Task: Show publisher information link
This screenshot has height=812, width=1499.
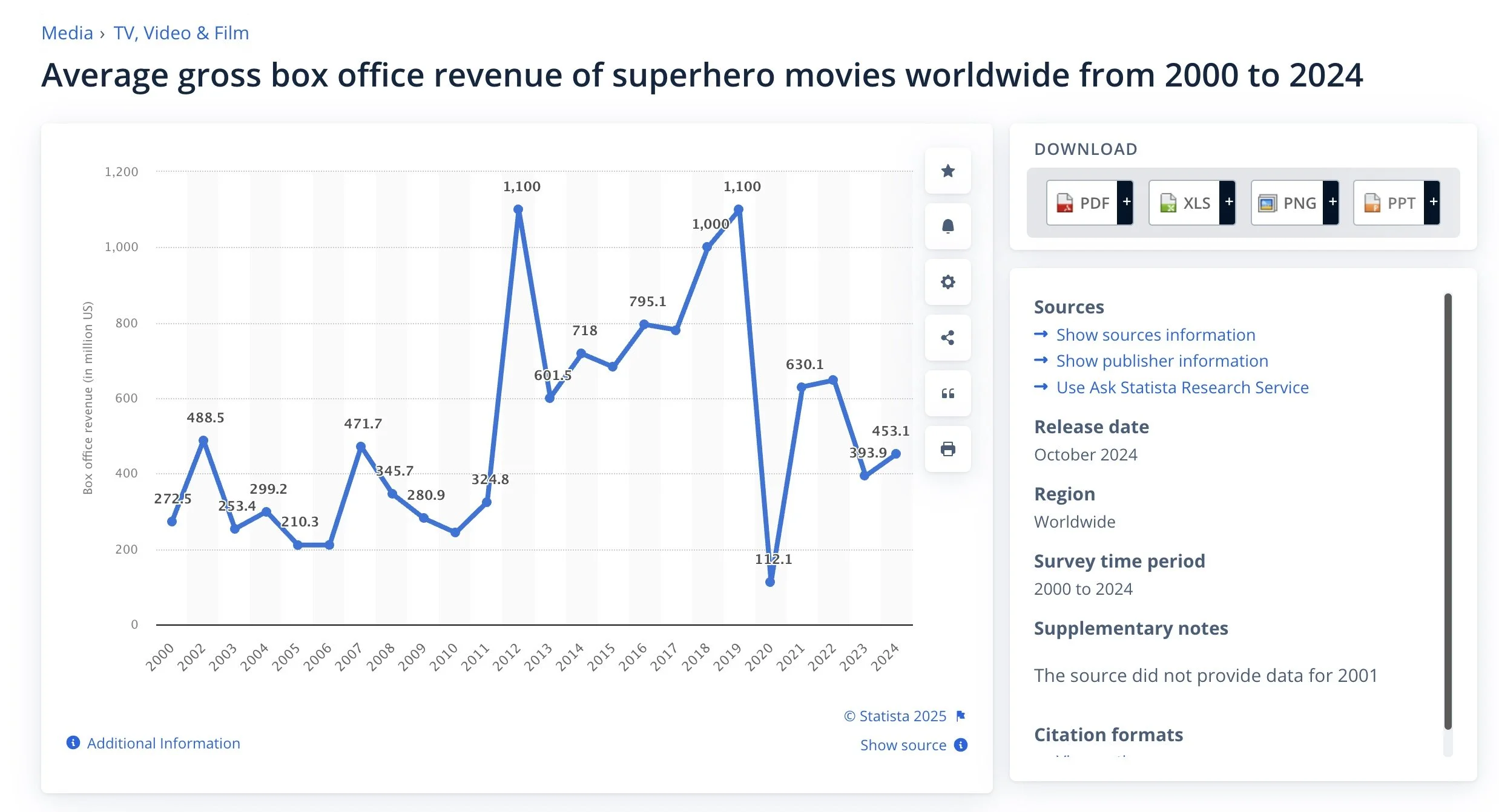Action: pos(1162,361)
